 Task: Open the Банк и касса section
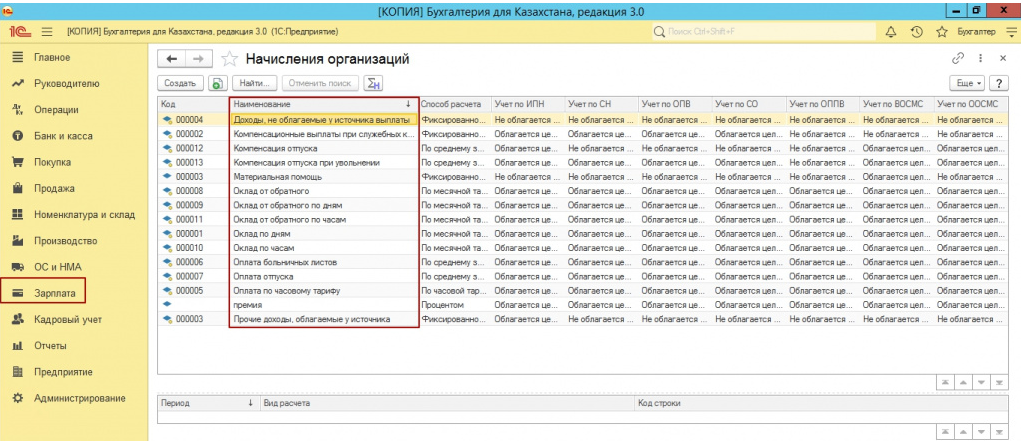(65, 135)
